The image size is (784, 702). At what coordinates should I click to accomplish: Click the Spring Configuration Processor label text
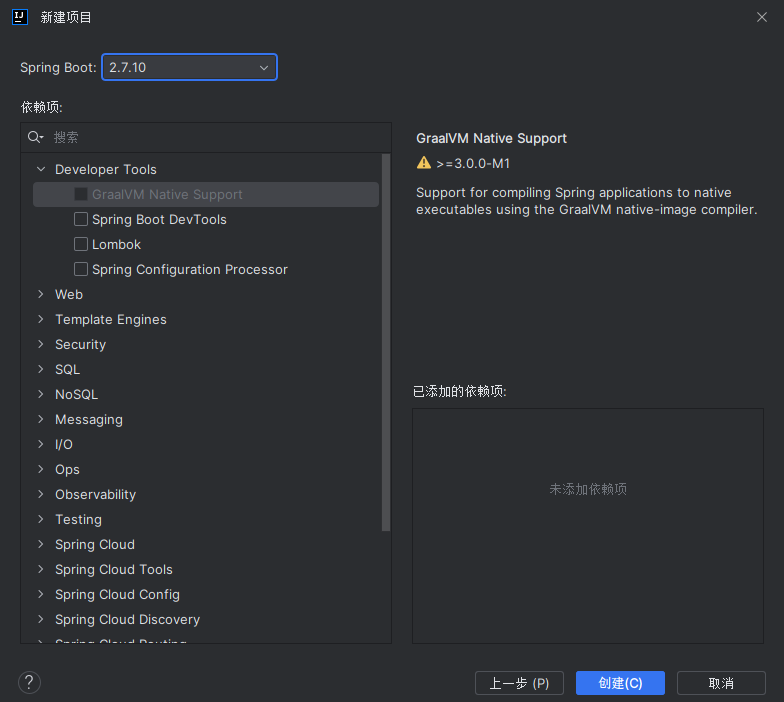coord(190,270)
